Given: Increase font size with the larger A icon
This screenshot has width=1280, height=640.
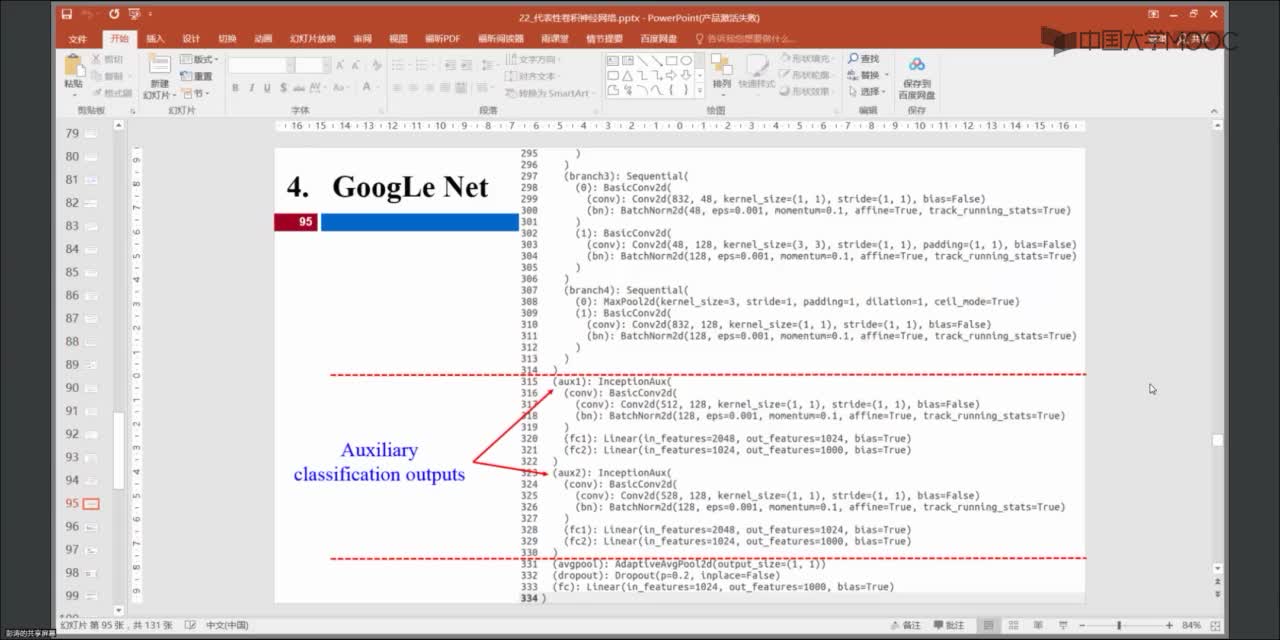Looking at the screenshot, I should 340,65.
